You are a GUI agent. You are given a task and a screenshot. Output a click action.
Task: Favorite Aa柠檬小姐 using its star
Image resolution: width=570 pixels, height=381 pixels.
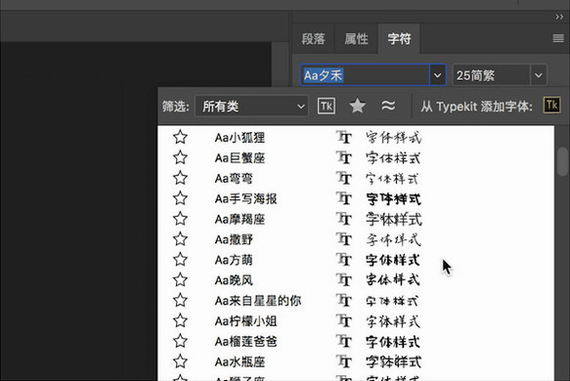(180, 321)
